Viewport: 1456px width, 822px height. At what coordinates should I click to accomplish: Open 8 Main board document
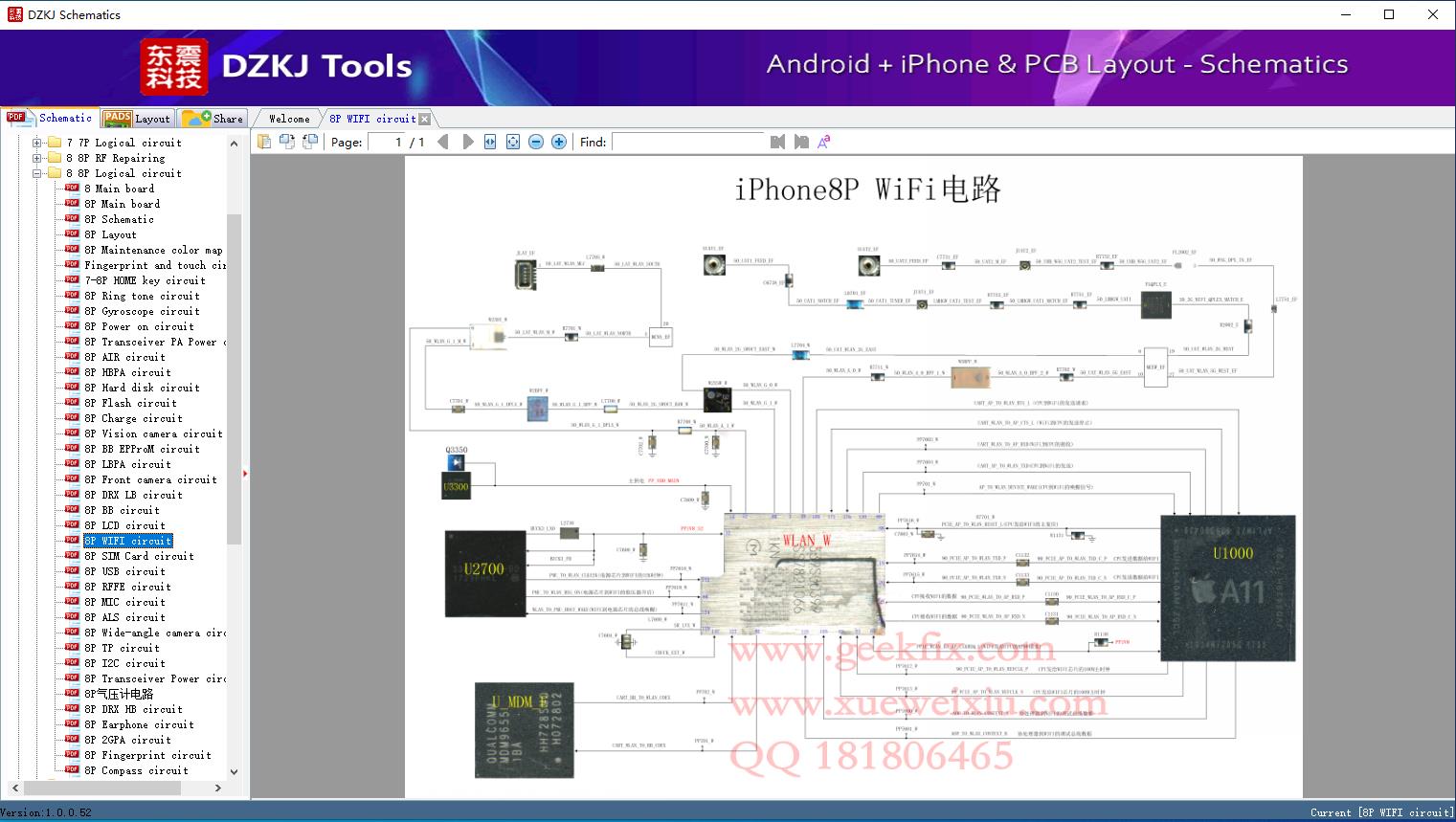click(x=119, y=189)
